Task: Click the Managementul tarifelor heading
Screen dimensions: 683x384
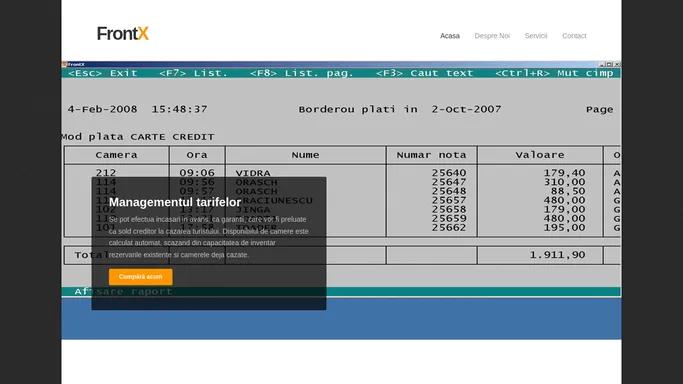Action: pyautogui.click(x=175, y=202)
